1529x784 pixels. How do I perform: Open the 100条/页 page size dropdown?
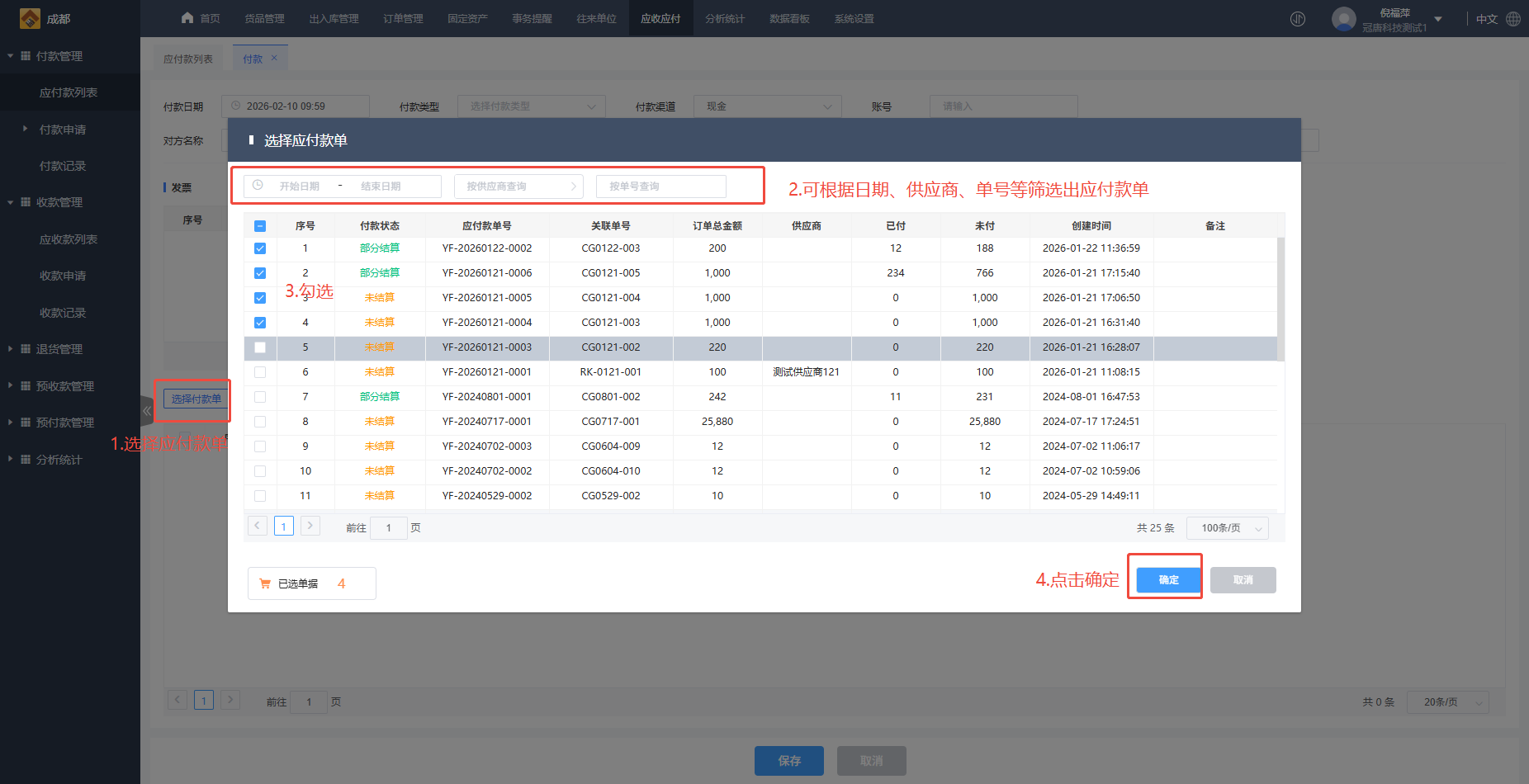click(1227, 528)
